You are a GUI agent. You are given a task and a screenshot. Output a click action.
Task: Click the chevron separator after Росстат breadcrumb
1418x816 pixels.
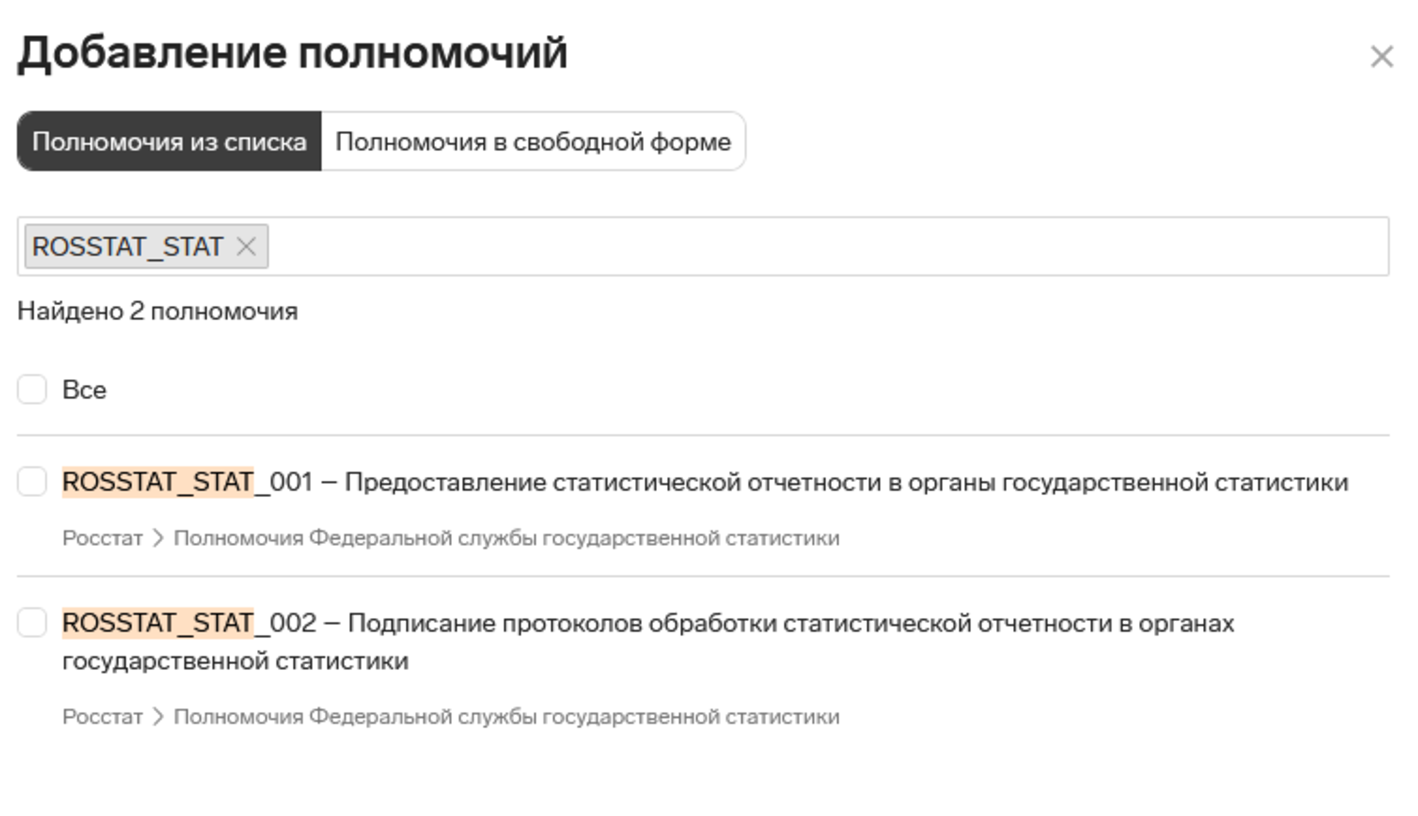click(160, 537)
